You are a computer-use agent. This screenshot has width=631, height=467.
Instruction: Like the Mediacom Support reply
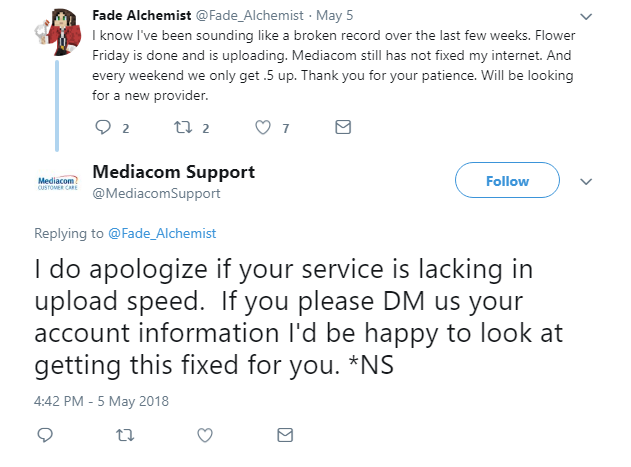[204, 434]
